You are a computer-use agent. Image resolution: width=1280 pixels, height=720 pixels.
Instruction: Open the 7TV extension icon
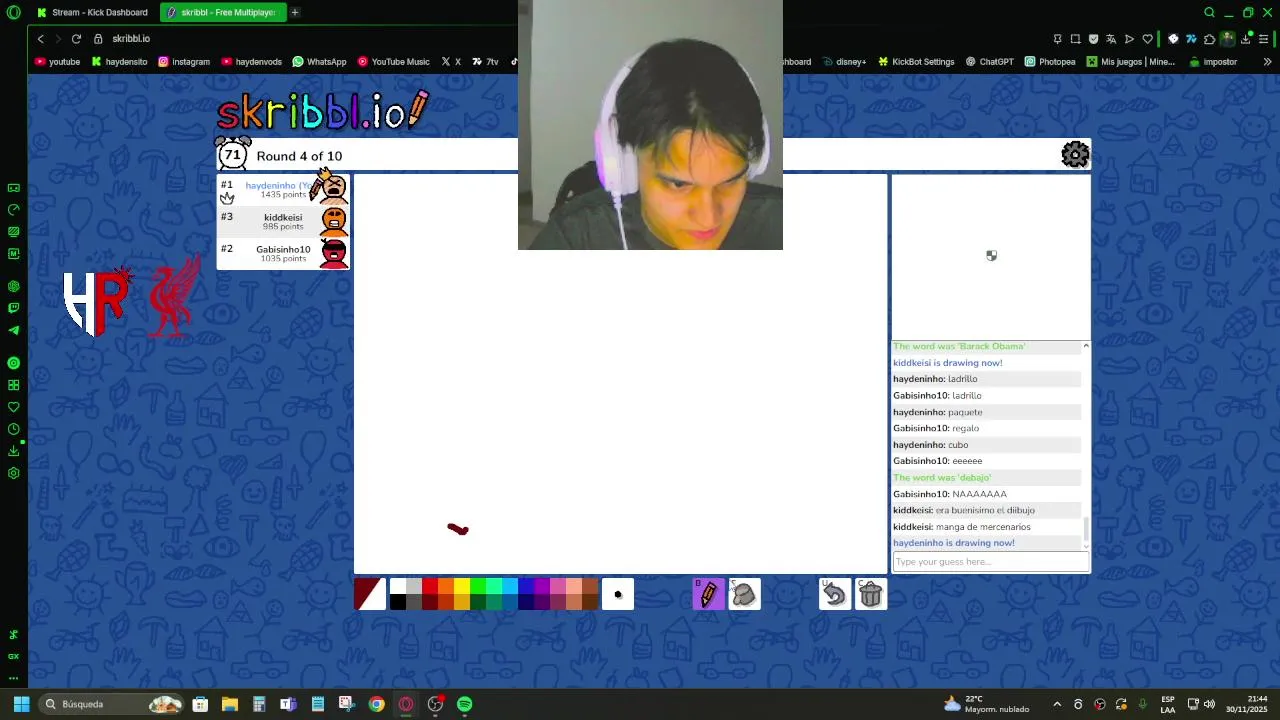click(x=1191, y=39)
